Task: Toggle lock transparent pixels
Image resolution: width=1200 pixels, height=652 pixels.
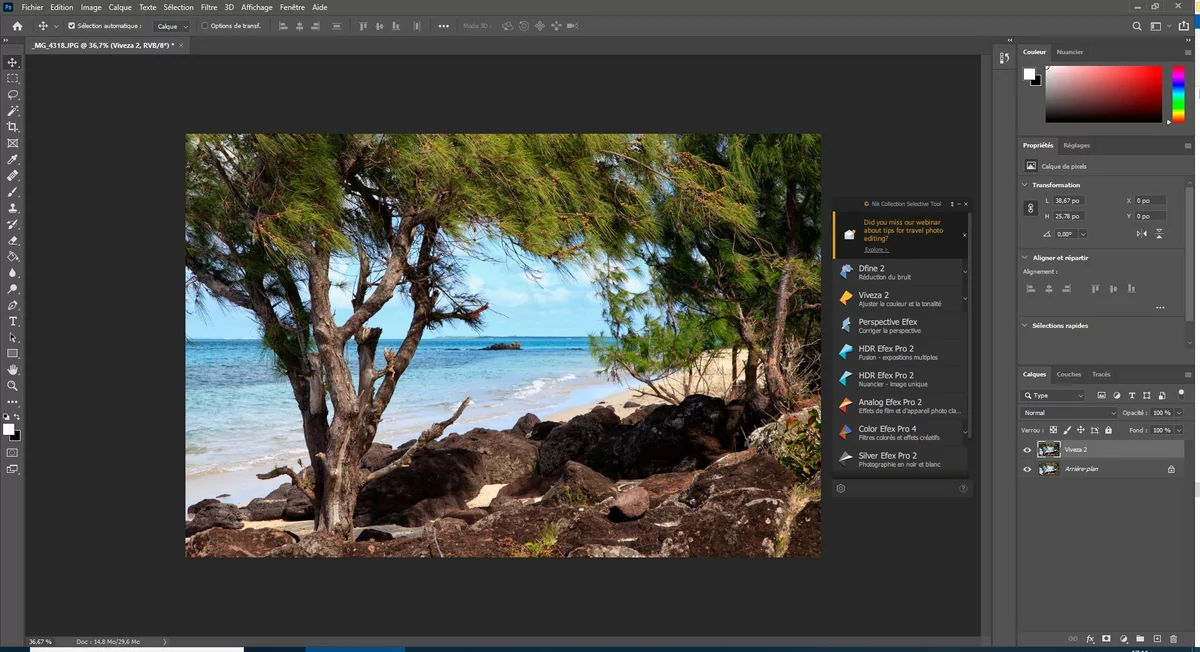Action: pos(1053,430)
